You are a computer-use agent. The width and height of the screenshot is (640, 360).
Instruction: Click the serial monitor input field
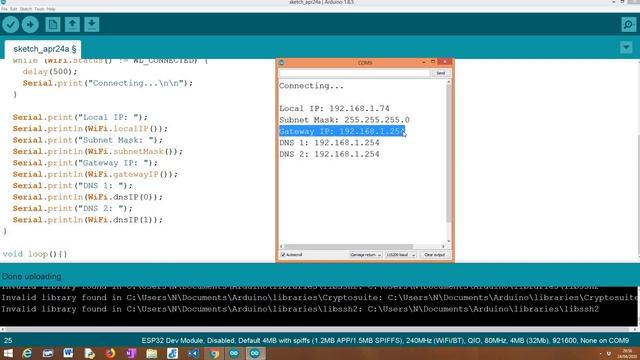(x=354, y=73)
